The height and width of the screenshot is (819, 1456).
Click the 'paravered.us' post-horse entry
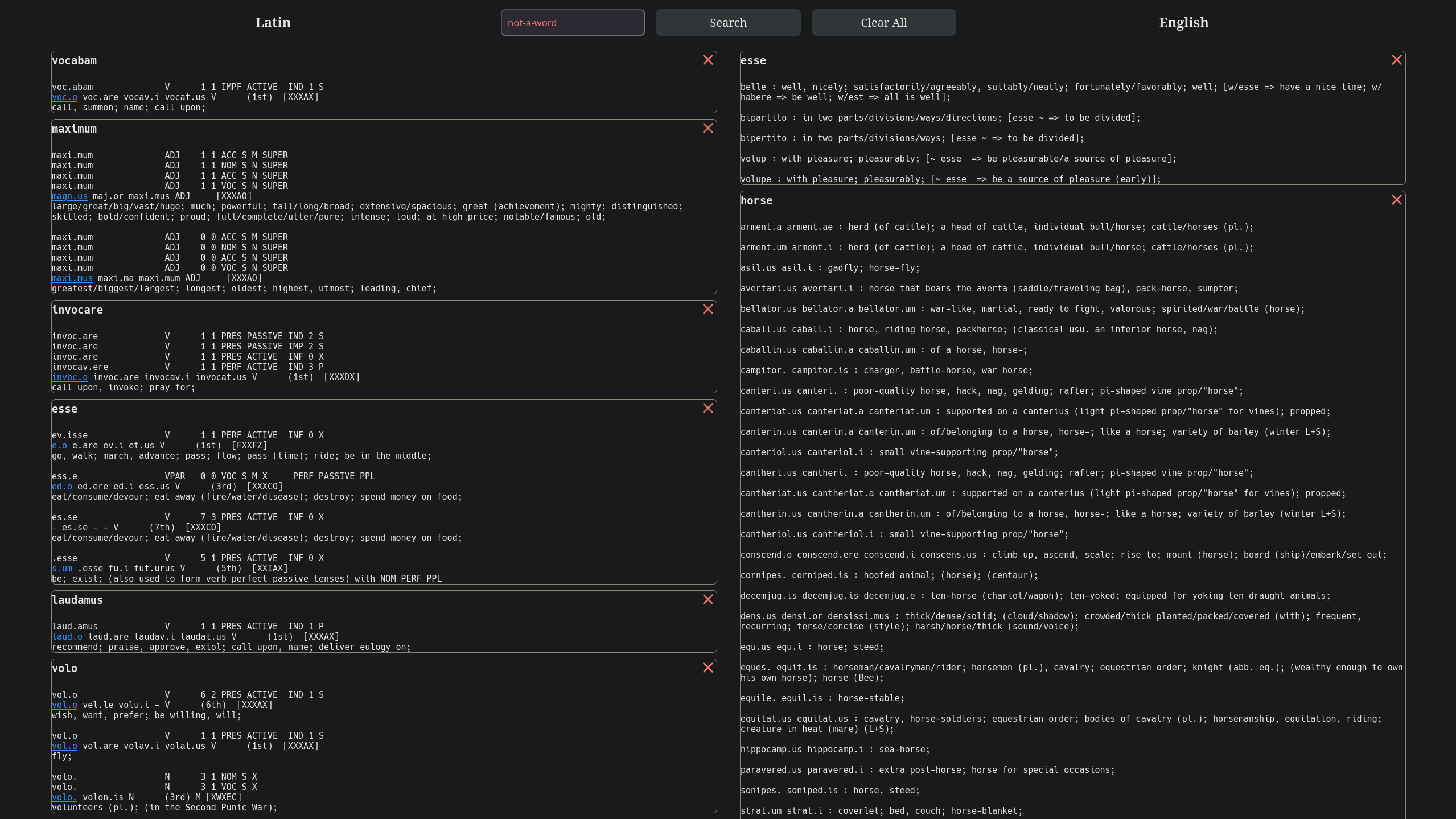click(x=927, y=770)
